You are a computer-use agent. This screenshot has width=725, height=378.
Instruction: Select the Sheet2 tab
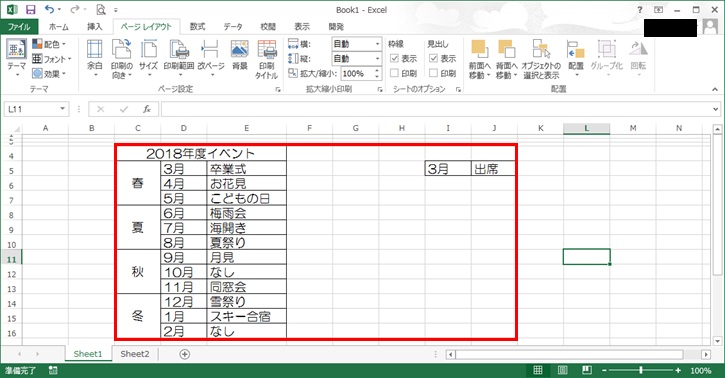[135, 354]
